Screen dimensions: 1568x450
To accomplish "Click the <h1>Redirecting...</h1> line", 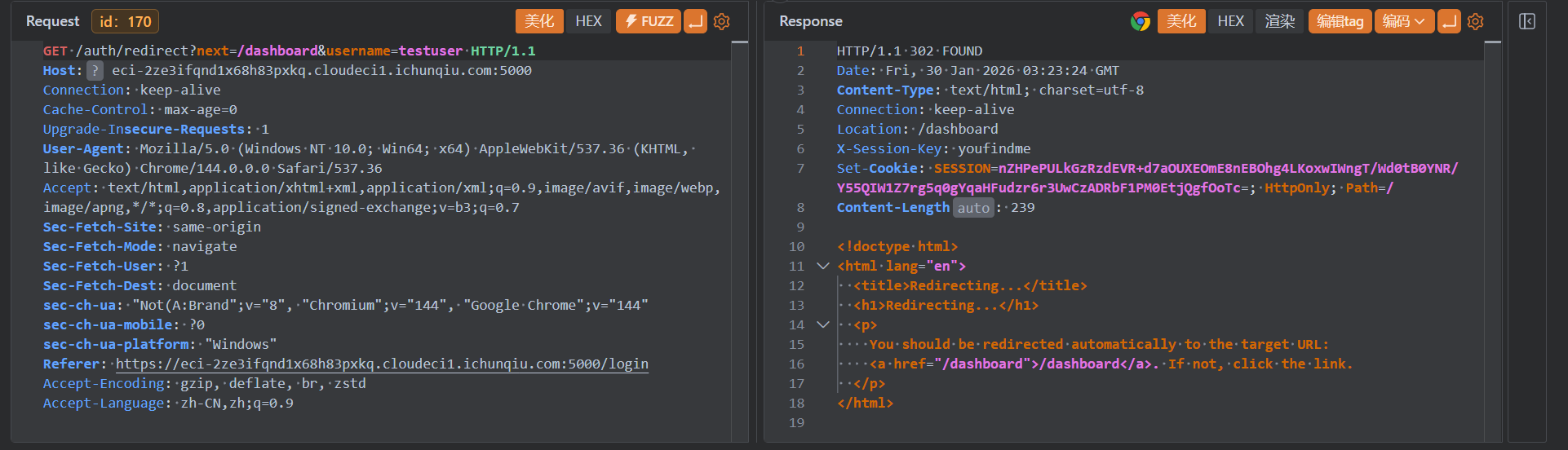I will [946, 305].
